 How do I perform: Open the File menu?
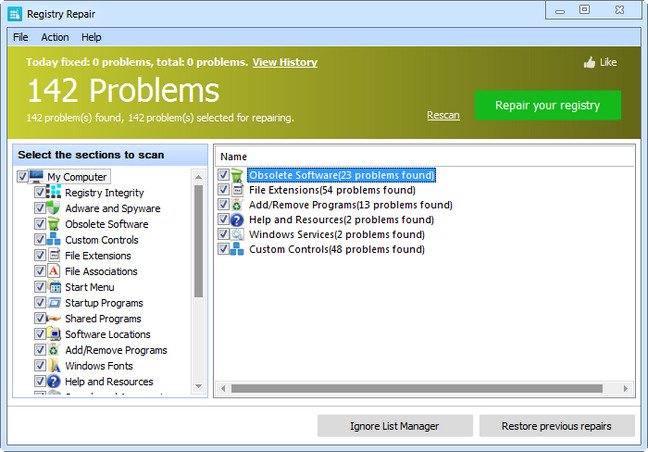[x=20, y=37]
